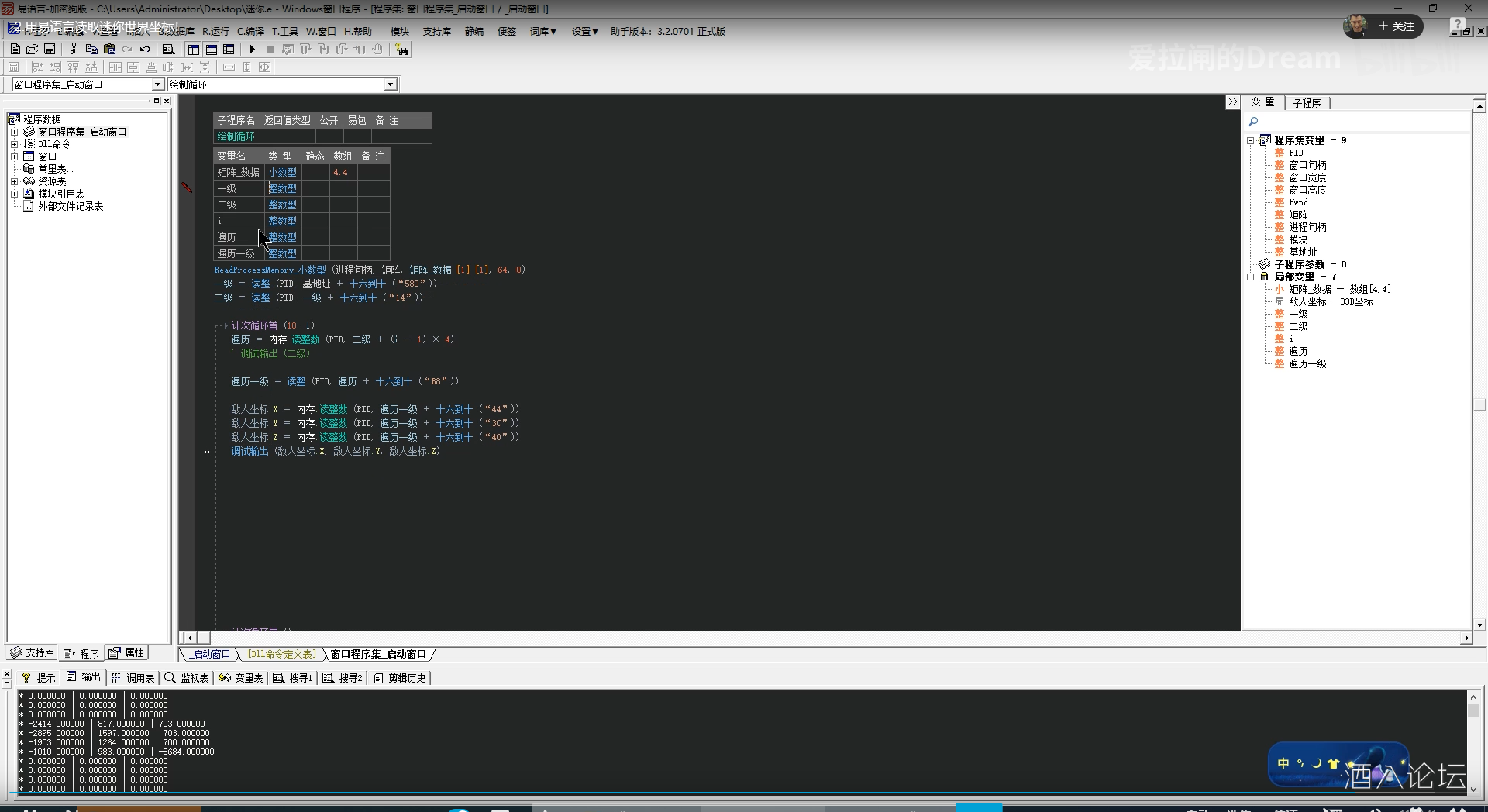Select the 子程序 tab in right panel
This screenshot has height=812, width=1488.
(1307, 103)
